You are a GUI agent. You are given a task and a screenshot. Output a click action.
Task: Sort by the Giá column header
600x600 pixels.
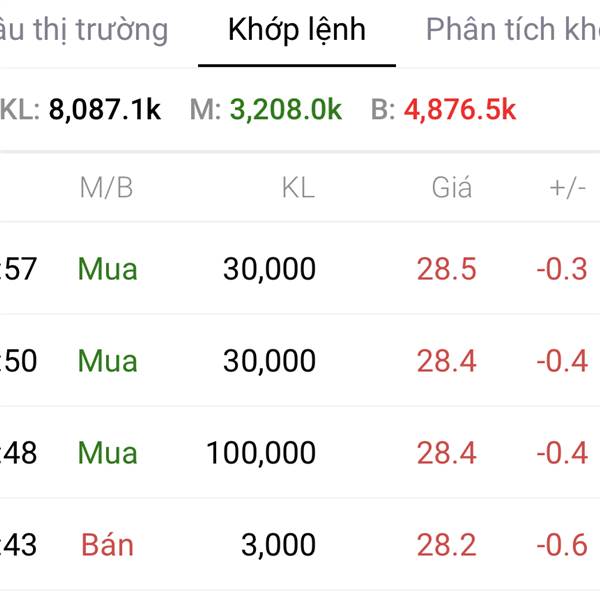(452, 187)
